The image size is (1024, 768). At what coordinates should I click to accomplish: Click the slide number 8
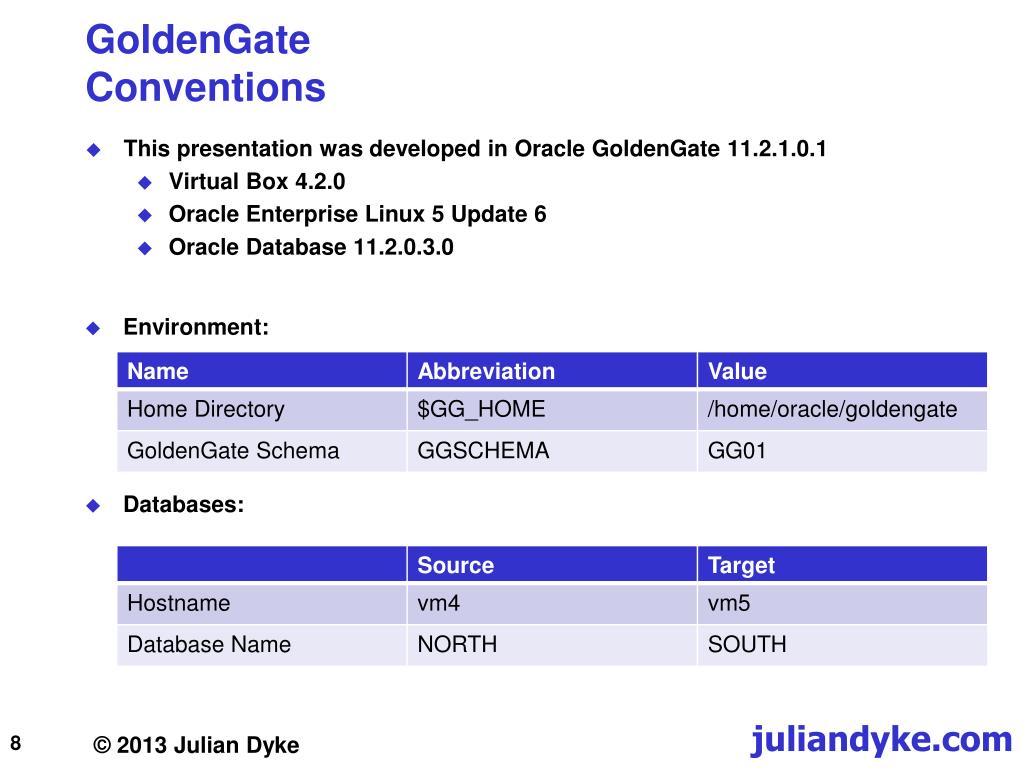16,743
